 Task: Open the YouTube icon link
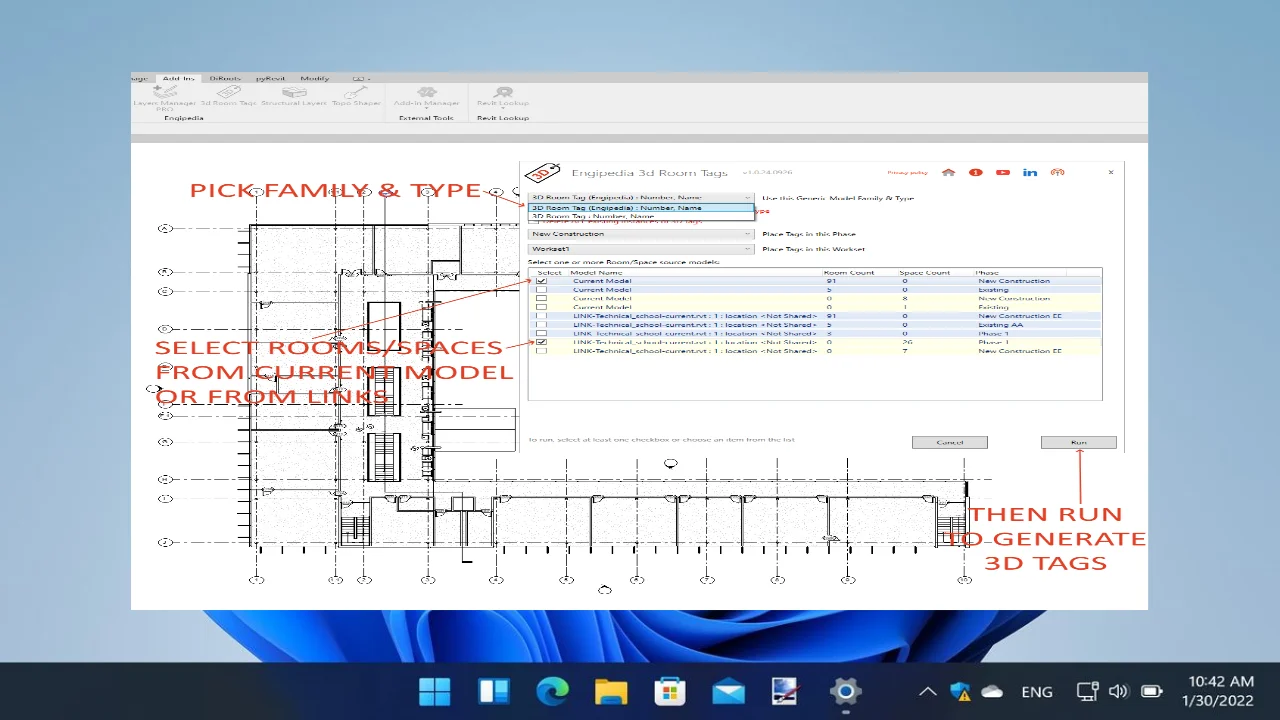pyautogui.click(x=1003, y=172)
